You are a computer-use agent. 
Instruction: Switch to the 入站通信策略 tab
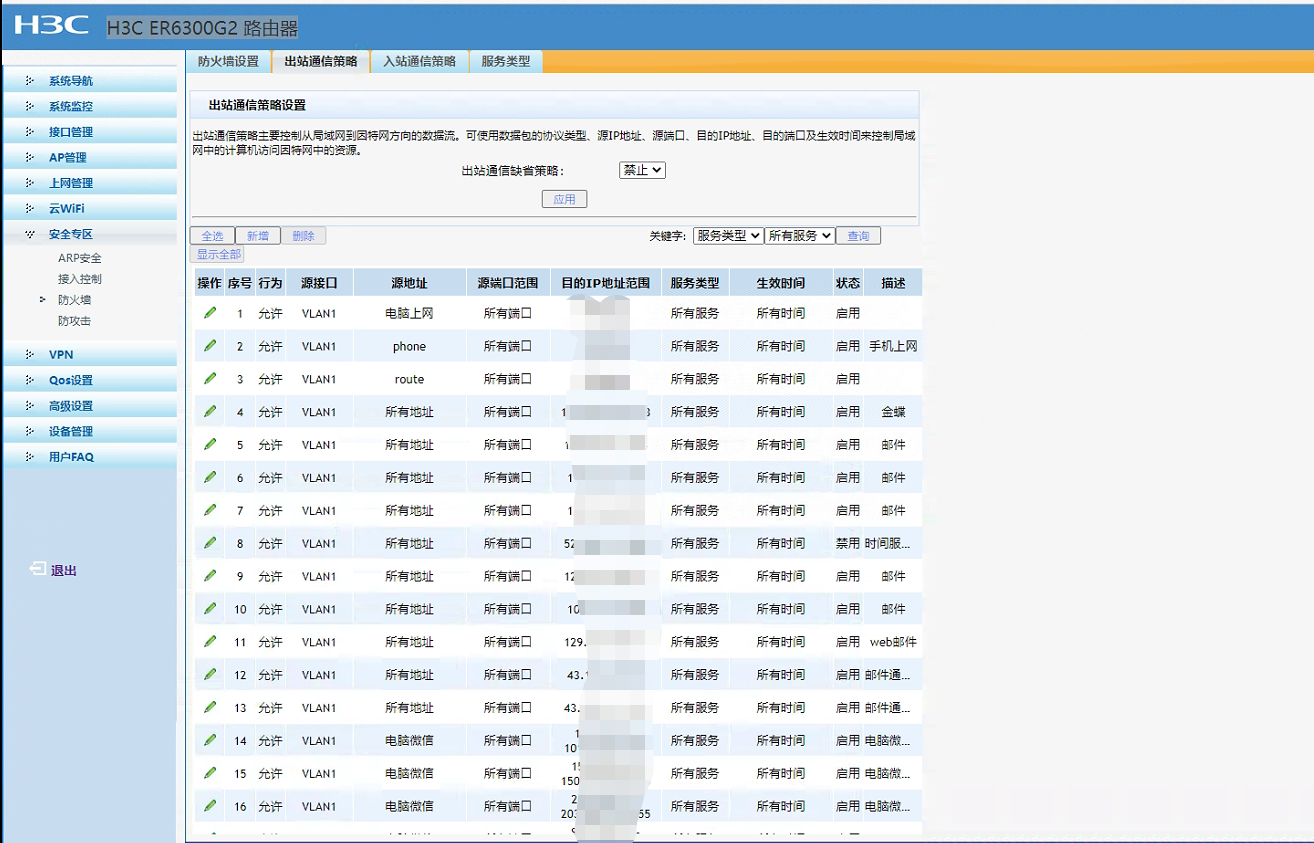click(x=419, y=61)
